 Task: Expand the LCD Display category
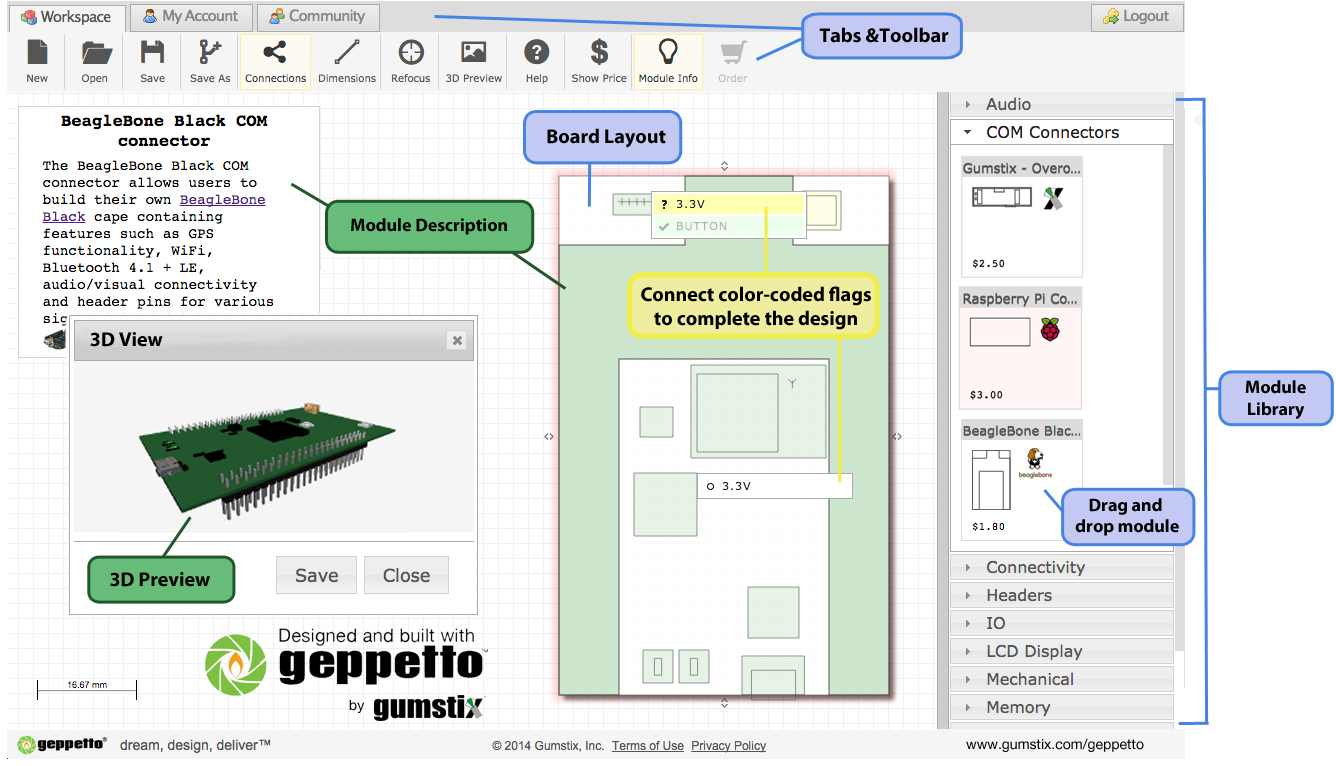pyautogui.click(x=1061, y=651)
